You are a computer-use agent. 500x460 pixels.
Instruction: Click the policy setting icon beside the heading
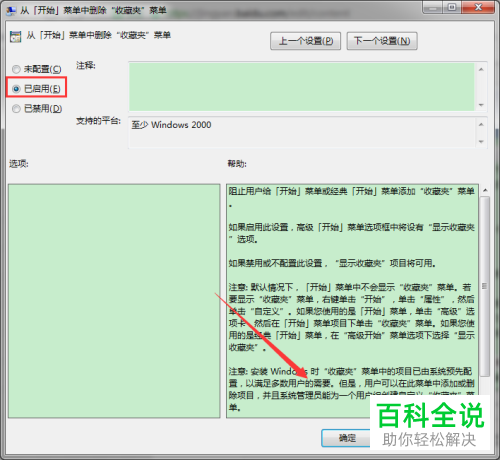15,36
